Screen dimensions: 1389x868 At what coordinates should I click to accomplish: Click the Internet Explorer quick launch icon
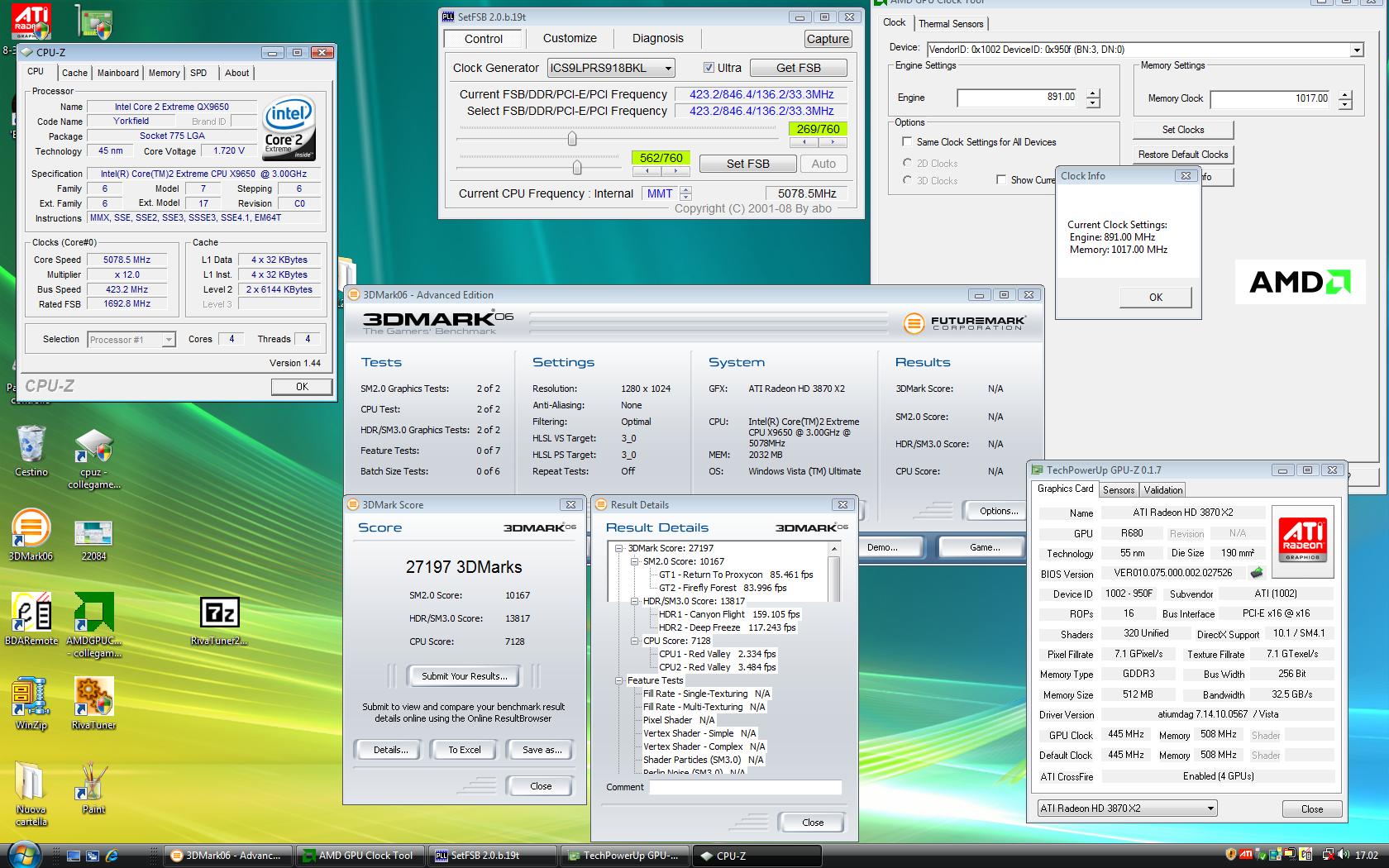112,856
